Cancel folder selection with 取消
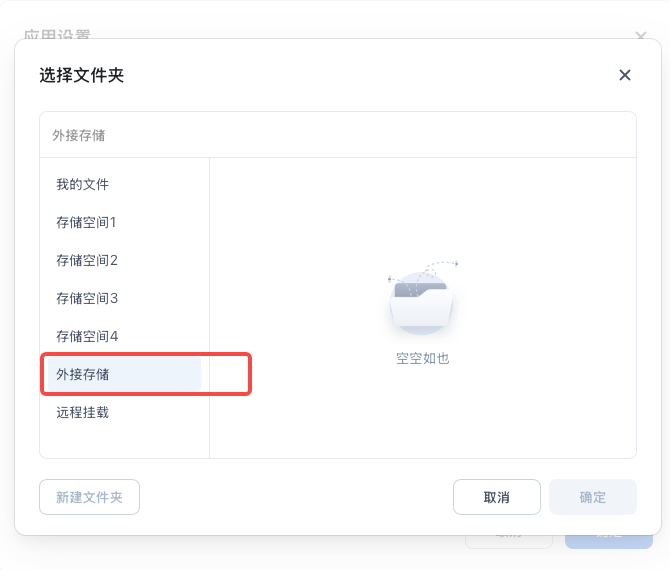This screenshot has width=670, height=570. (497, 497)
